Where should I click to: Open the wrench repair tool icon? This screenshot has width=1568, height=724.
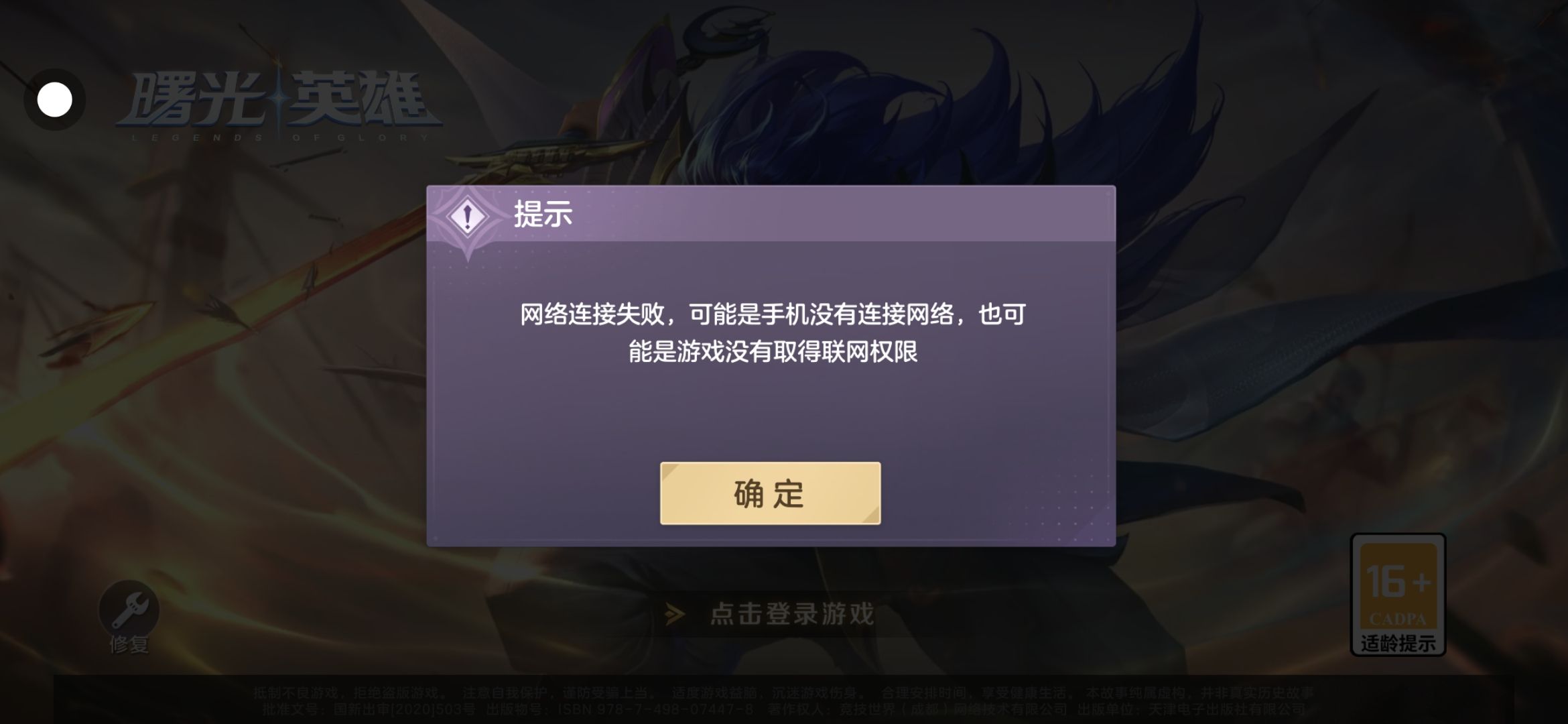[x=129, y=609]
